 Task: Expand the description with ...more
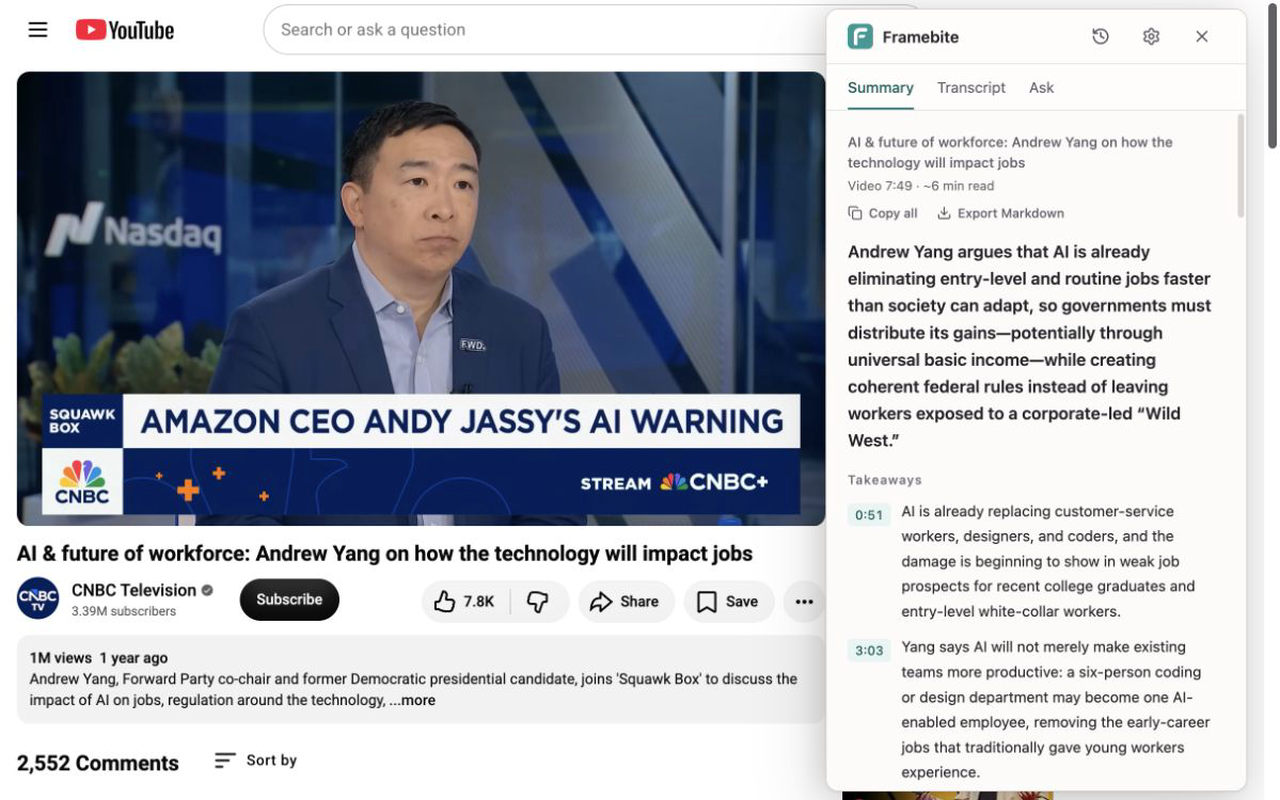413,700
